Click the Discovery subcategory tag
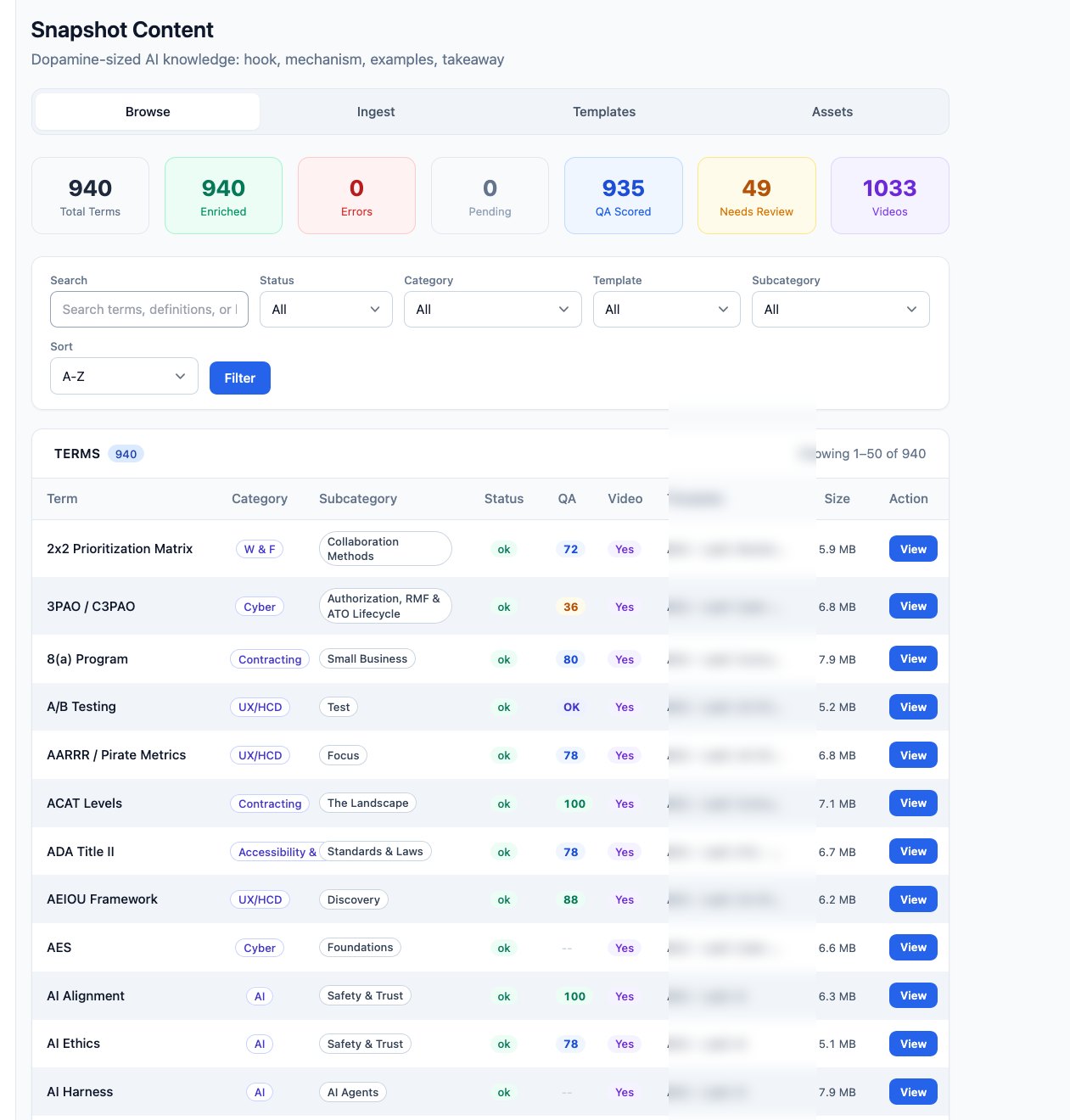Image resolution: width=1070 pixels, height=1120 pixels. point(354,899)
